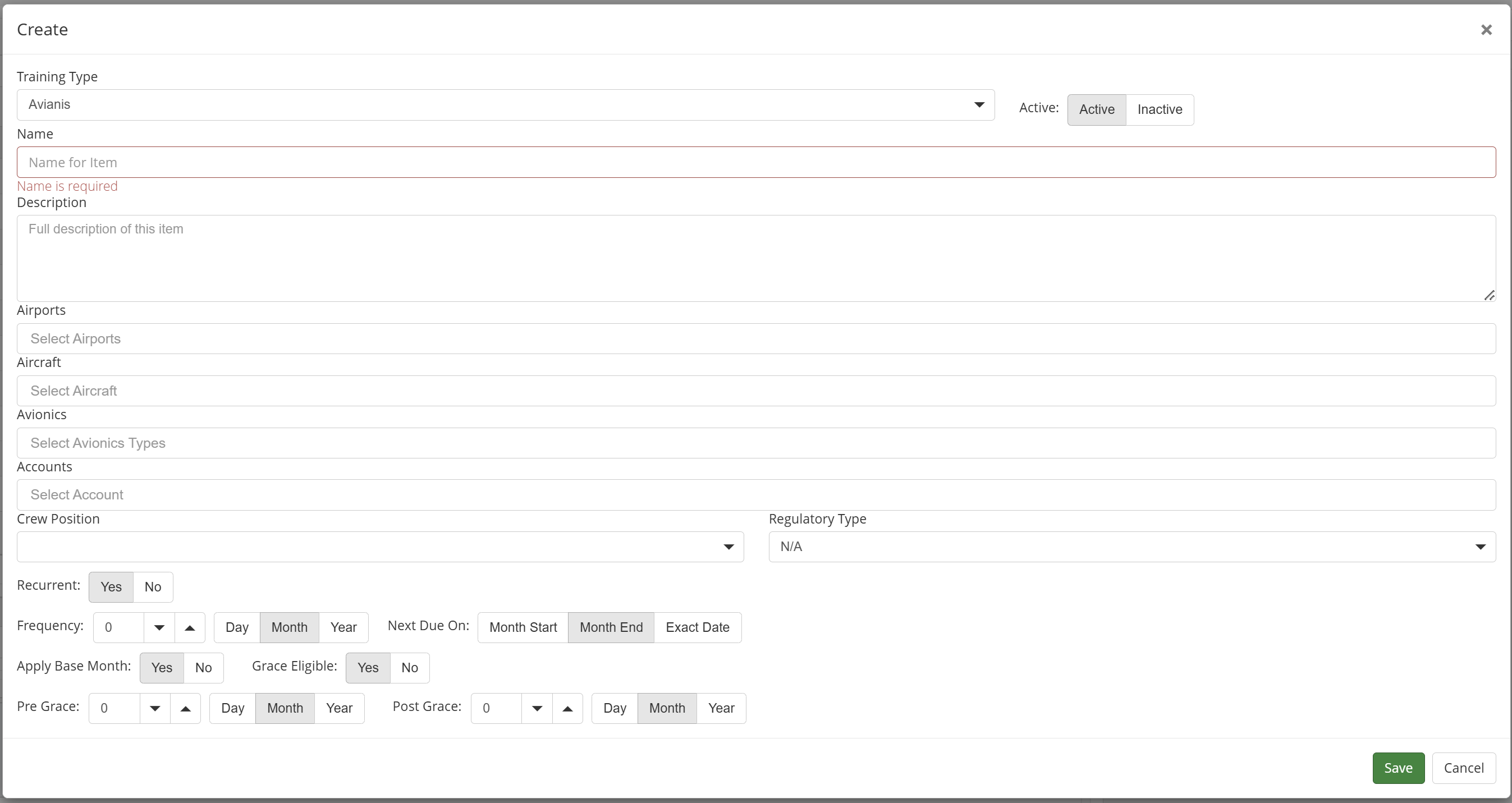Click the green Save button
This screenshot has width=1512, height=803.
pos(1398,768)
